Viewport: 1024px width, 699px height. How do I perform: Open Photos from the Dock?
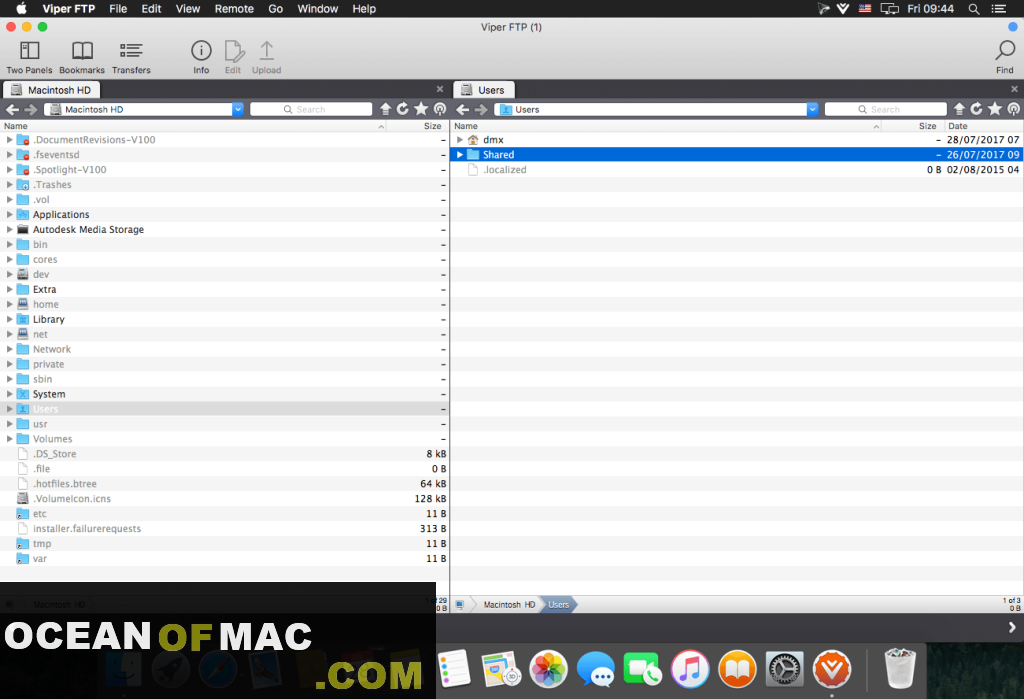pyautogui.click(x=549, y=669)
